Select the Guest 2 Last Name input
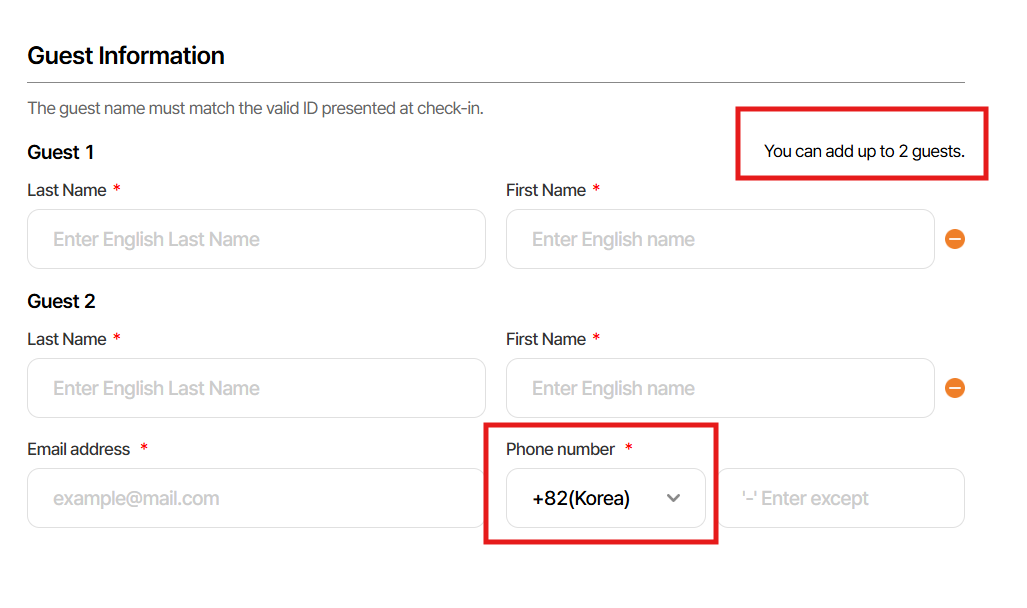The image size is (1027, 608). 256,388
